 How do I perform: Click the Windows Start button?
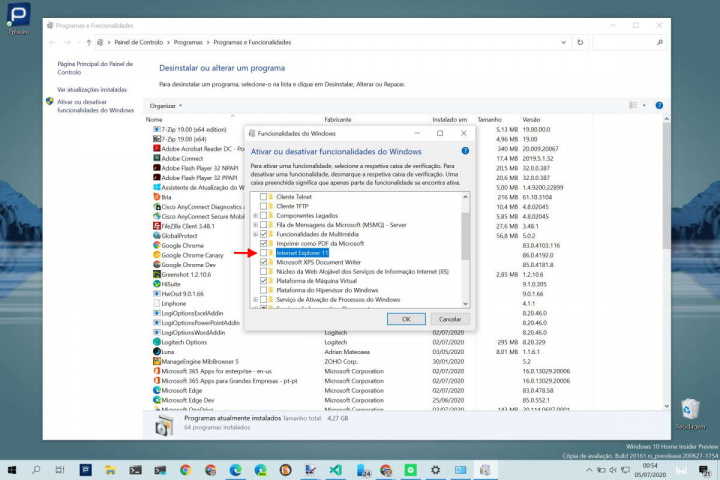pos(14,469)
